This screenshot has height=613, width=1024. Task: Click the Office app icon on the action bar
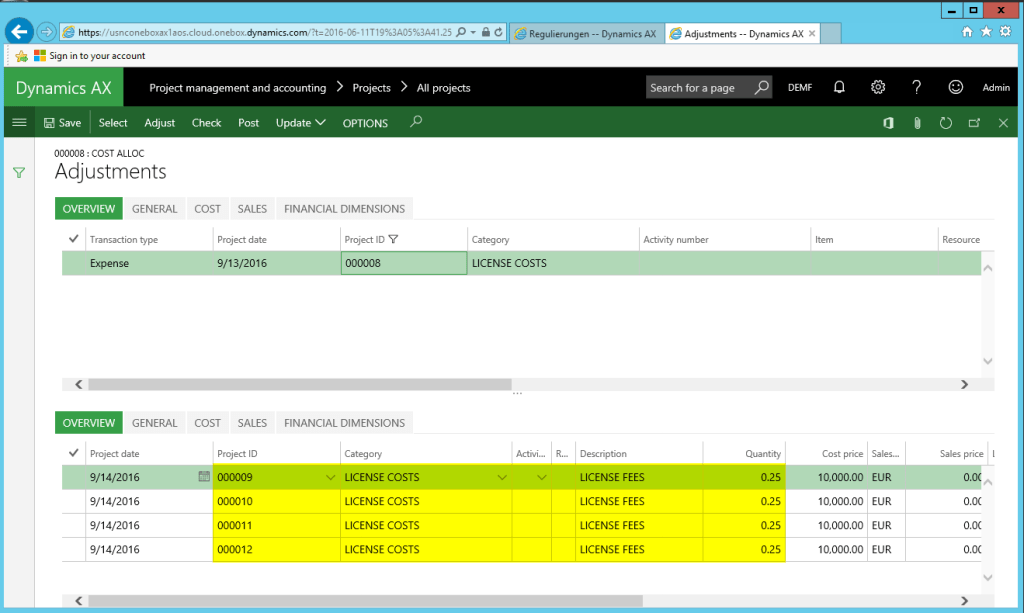pyautogui.click(x=888, y=122)
